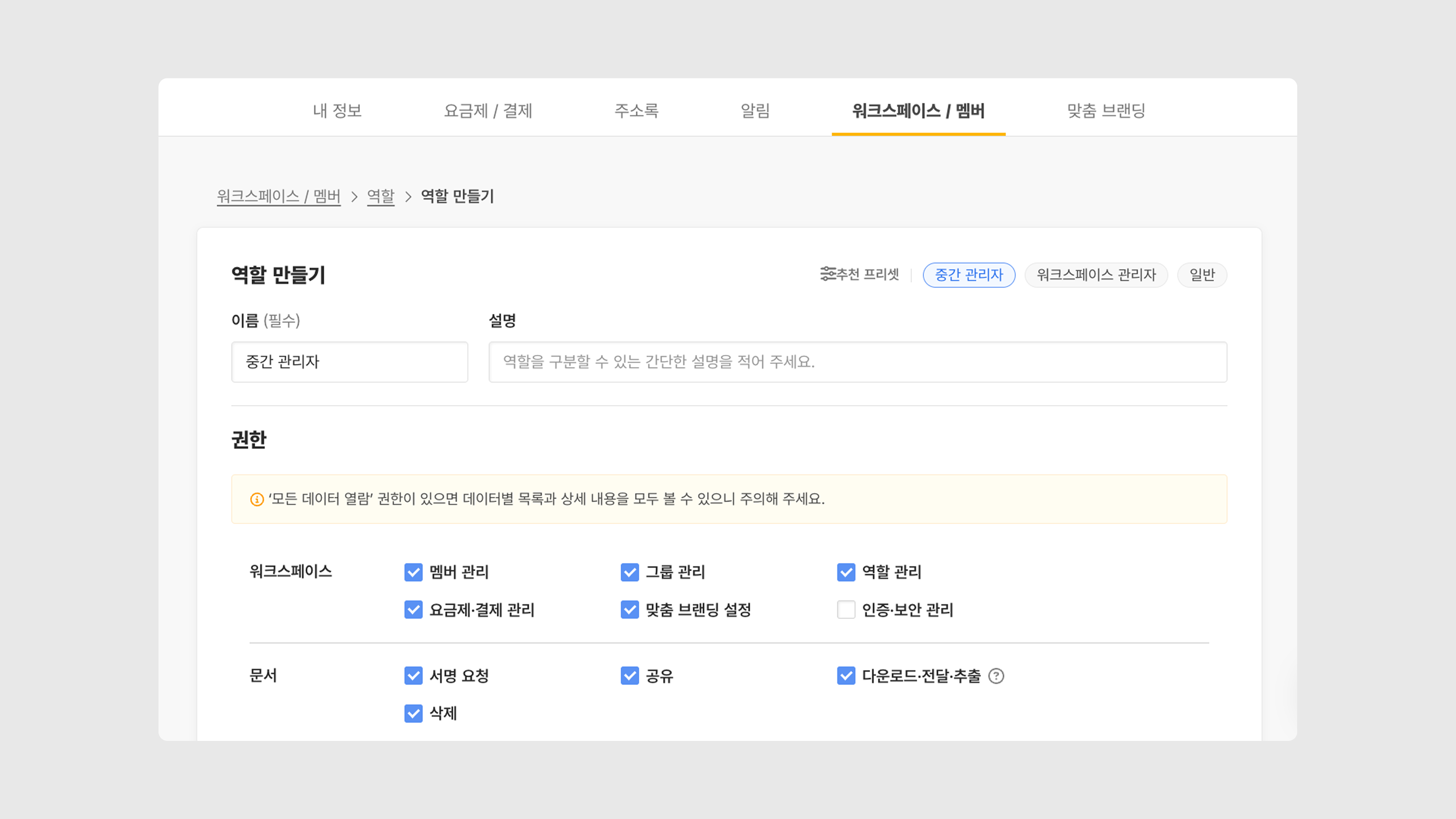Go to the 맞춤 브랜딩 tab
1456x819 pixels.
[1106, 110]
